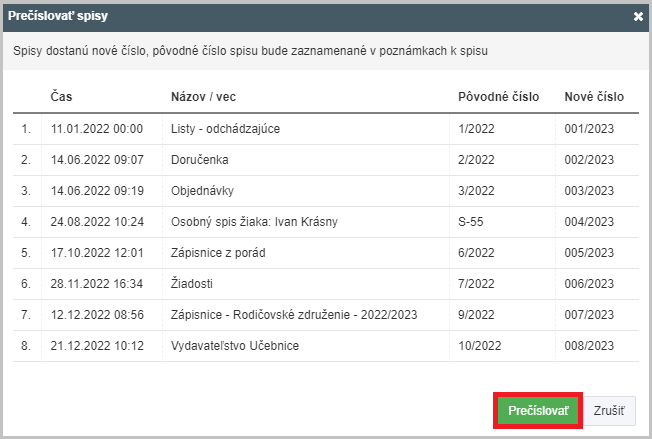Click new number 001/2023 cell
Image resolution: width=652 pixels, height=439 pixels.
click(x=589, y=129)
